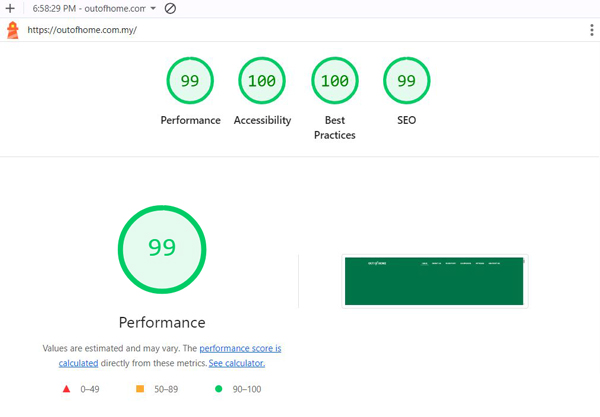
Task: Click the '0–49' legend text
Action: pyautogui.click(x=90, y=389)
